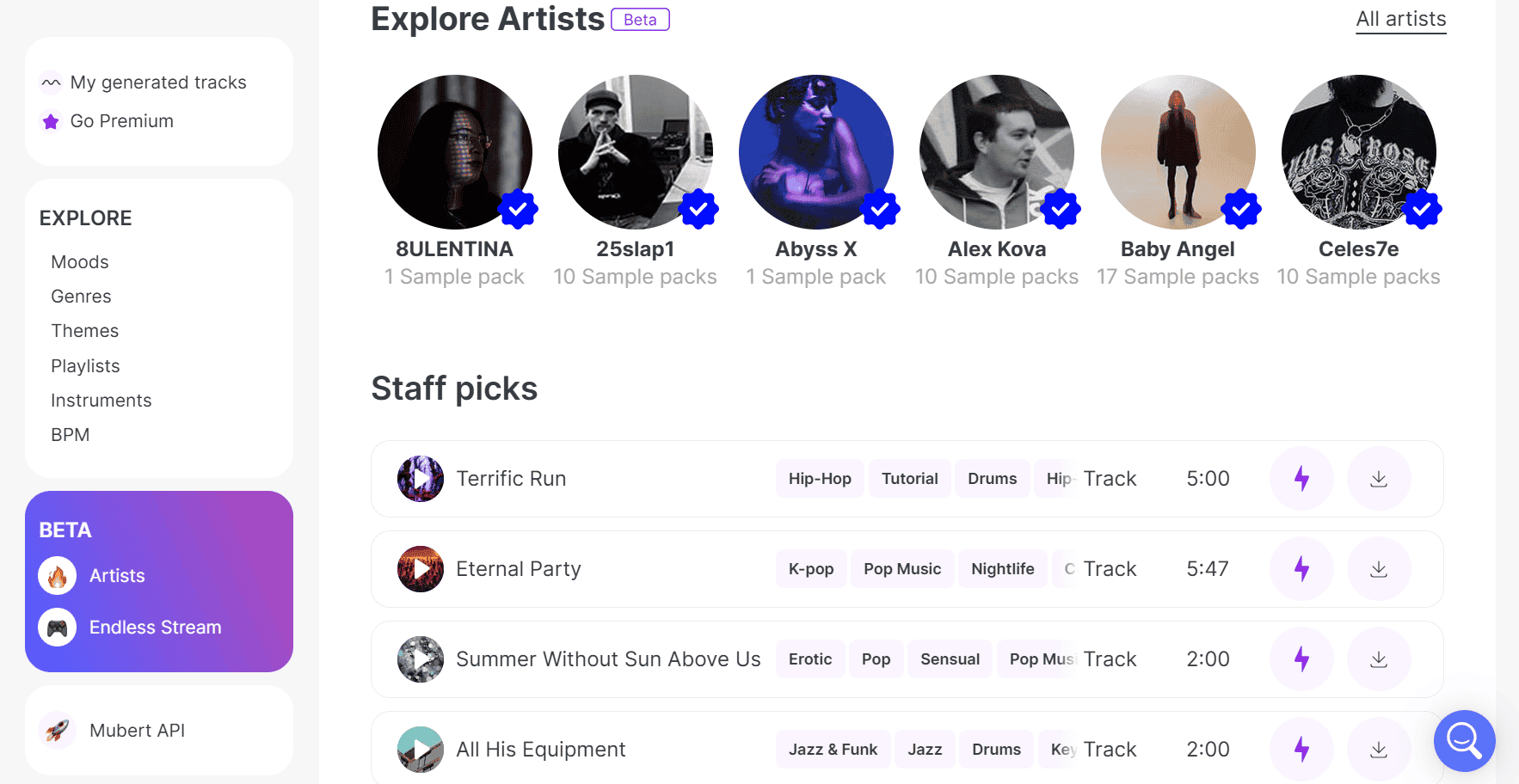Open the All artists link

(x=1400, y=18)
